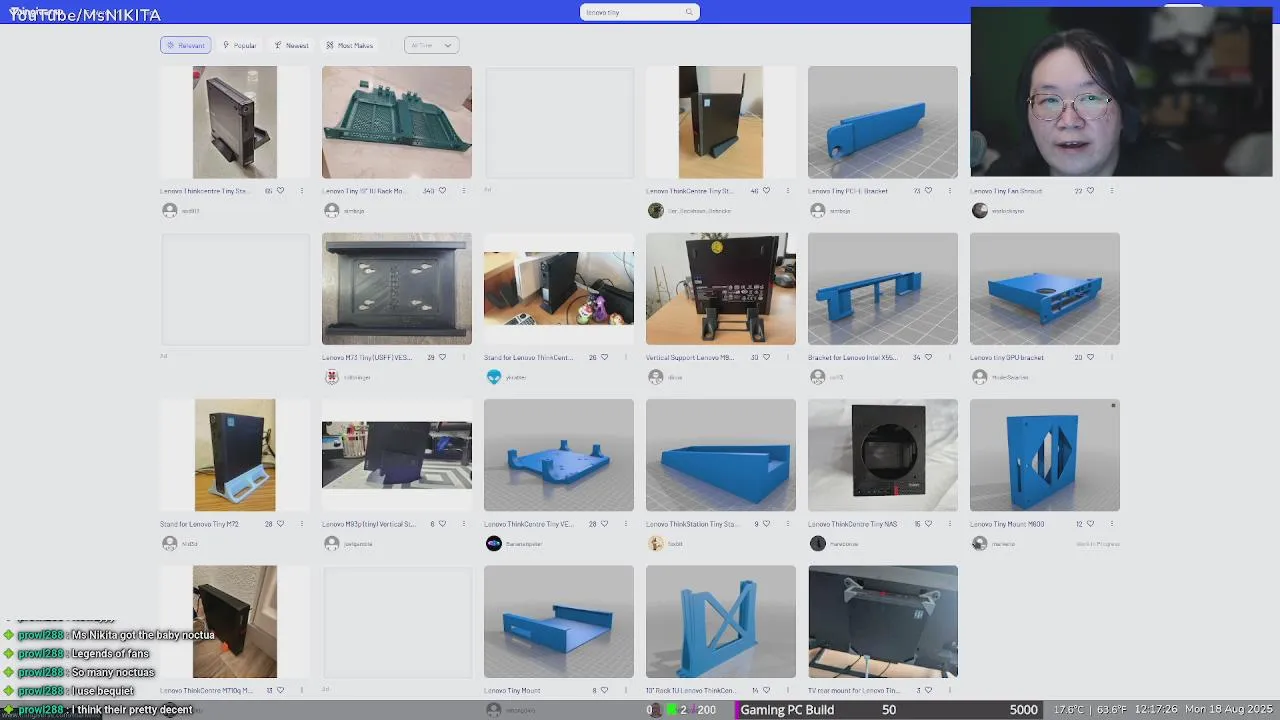Open the Lenovo Tiny Mount M600 title link
The width and height of the screenshot is (1280, 720).
(x=1007, y=523)
